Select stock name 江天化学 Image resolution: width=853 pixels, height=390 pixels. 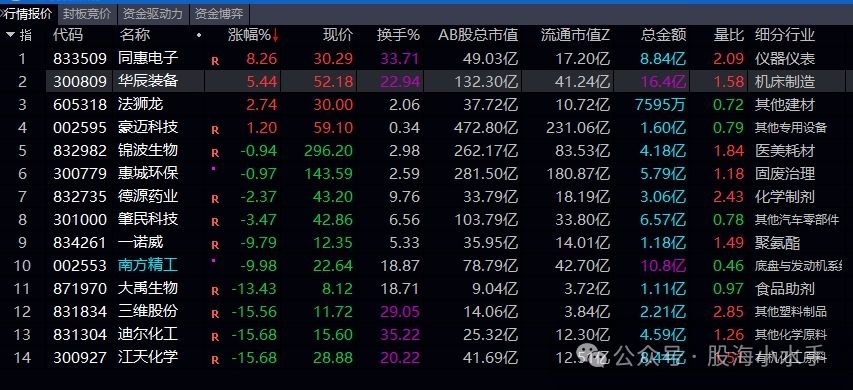[x=148, y=357]
